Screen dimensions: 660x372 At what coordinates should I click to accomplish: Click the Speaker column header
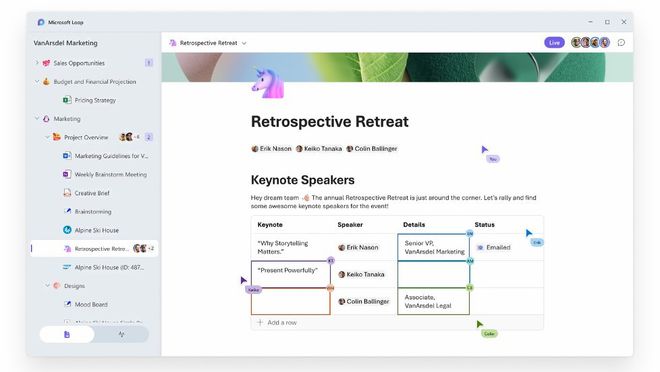click(350, 225)
